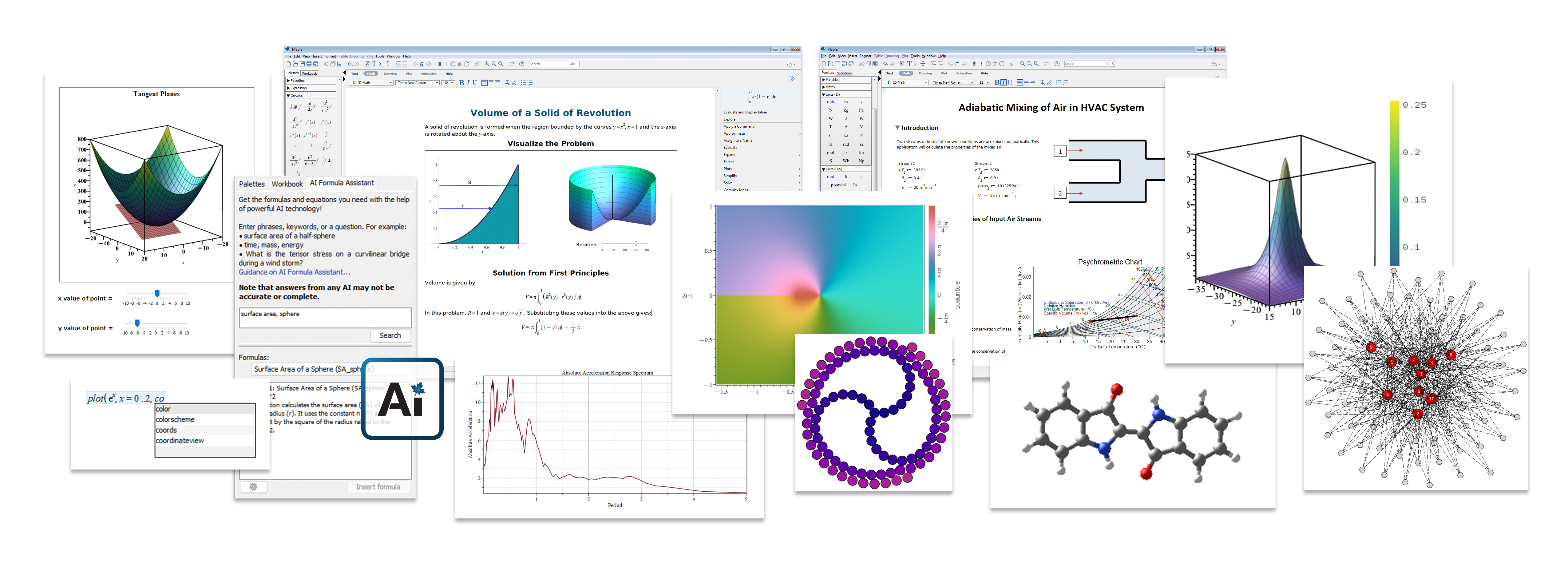Click help question-mark icon in Solid of Revolution window

tap(522, 64)
